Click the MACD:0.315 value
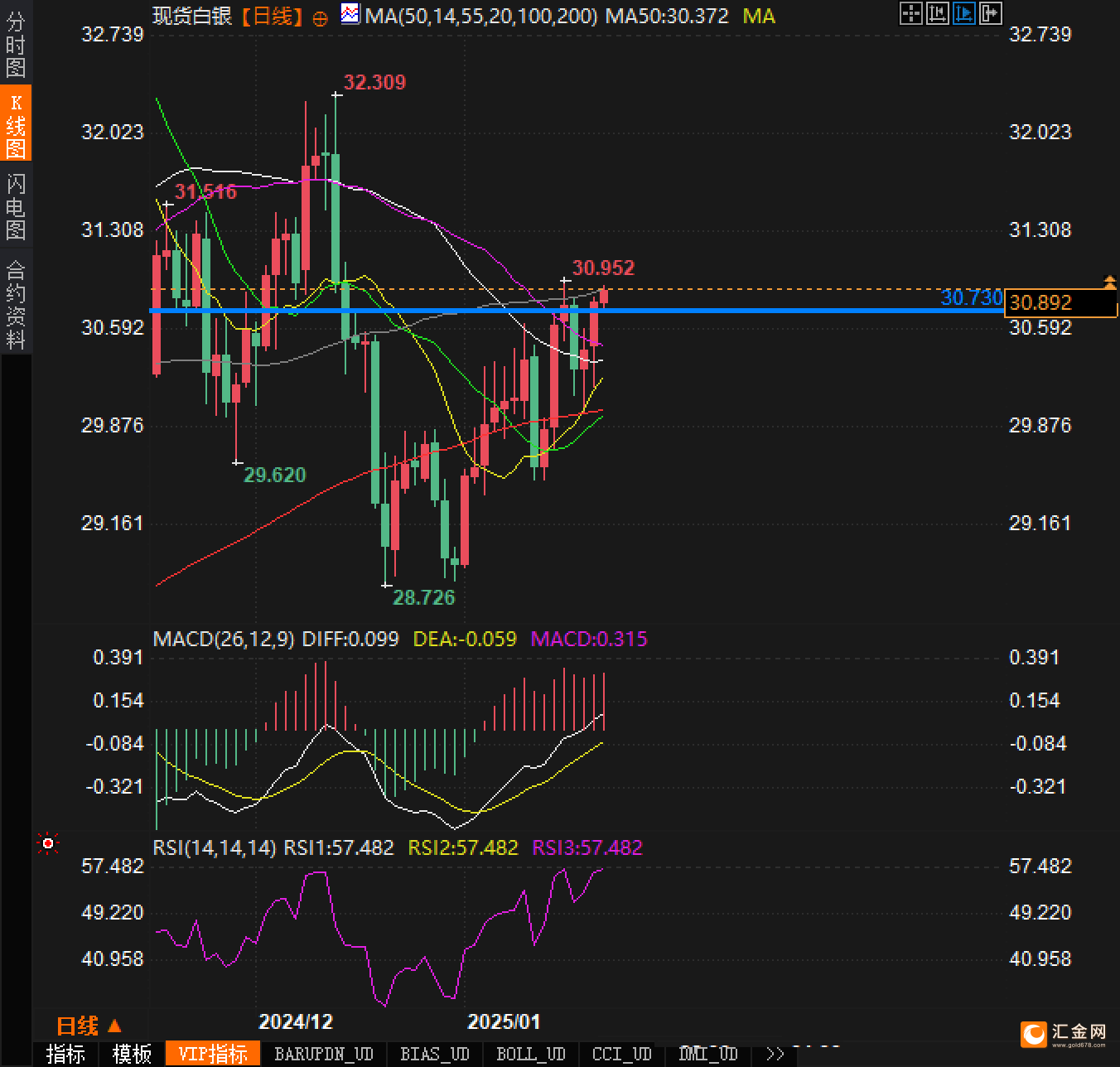 (589, 639)
